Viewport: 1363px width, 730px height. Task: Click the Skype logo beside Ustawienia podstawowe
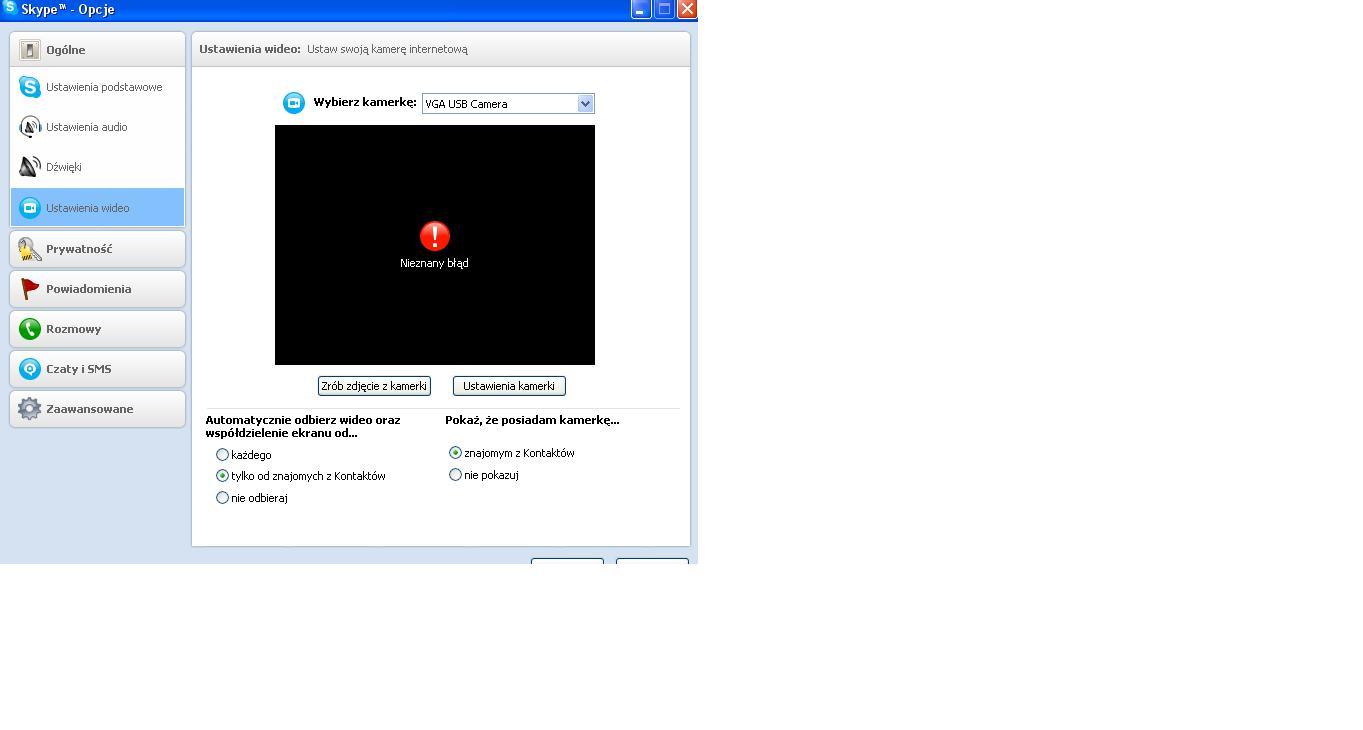[x=30, y=87]
